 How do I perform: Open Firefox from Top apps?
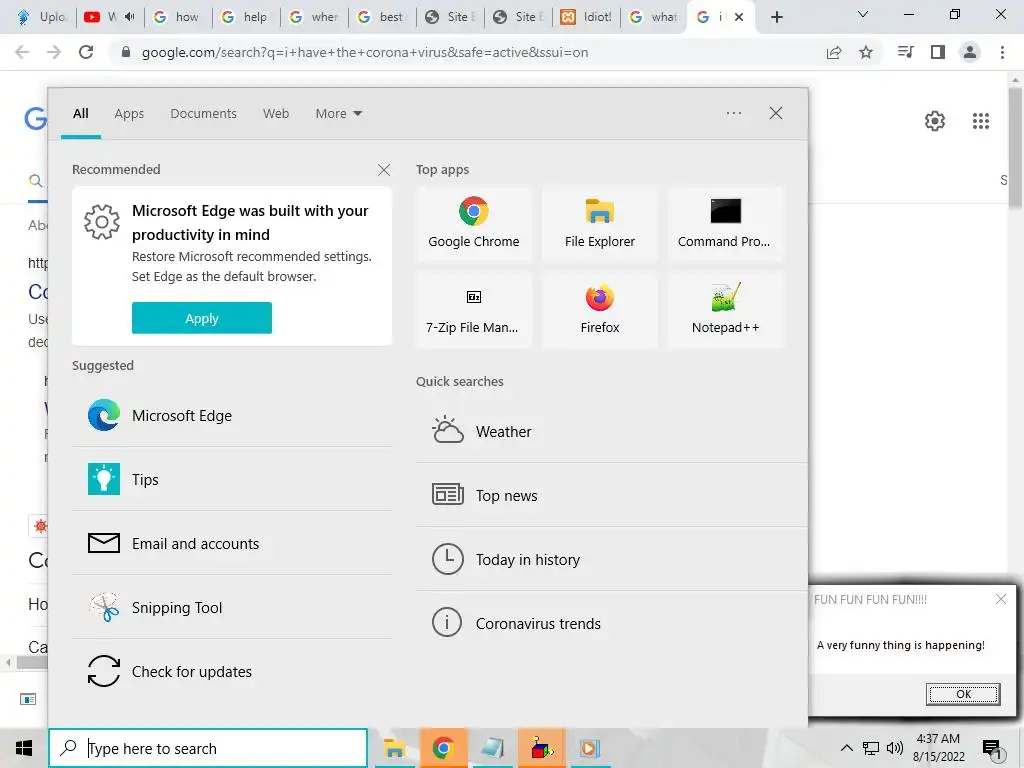pos(600,310)
